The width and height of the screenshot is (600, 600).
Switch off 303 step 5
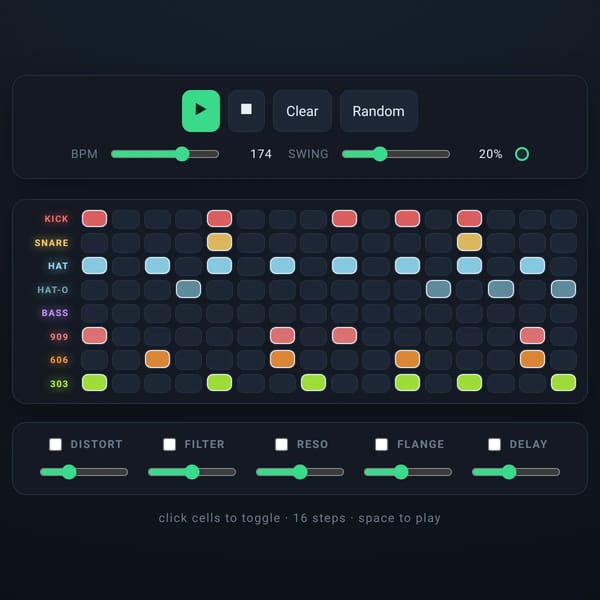(x=219, y=383)
